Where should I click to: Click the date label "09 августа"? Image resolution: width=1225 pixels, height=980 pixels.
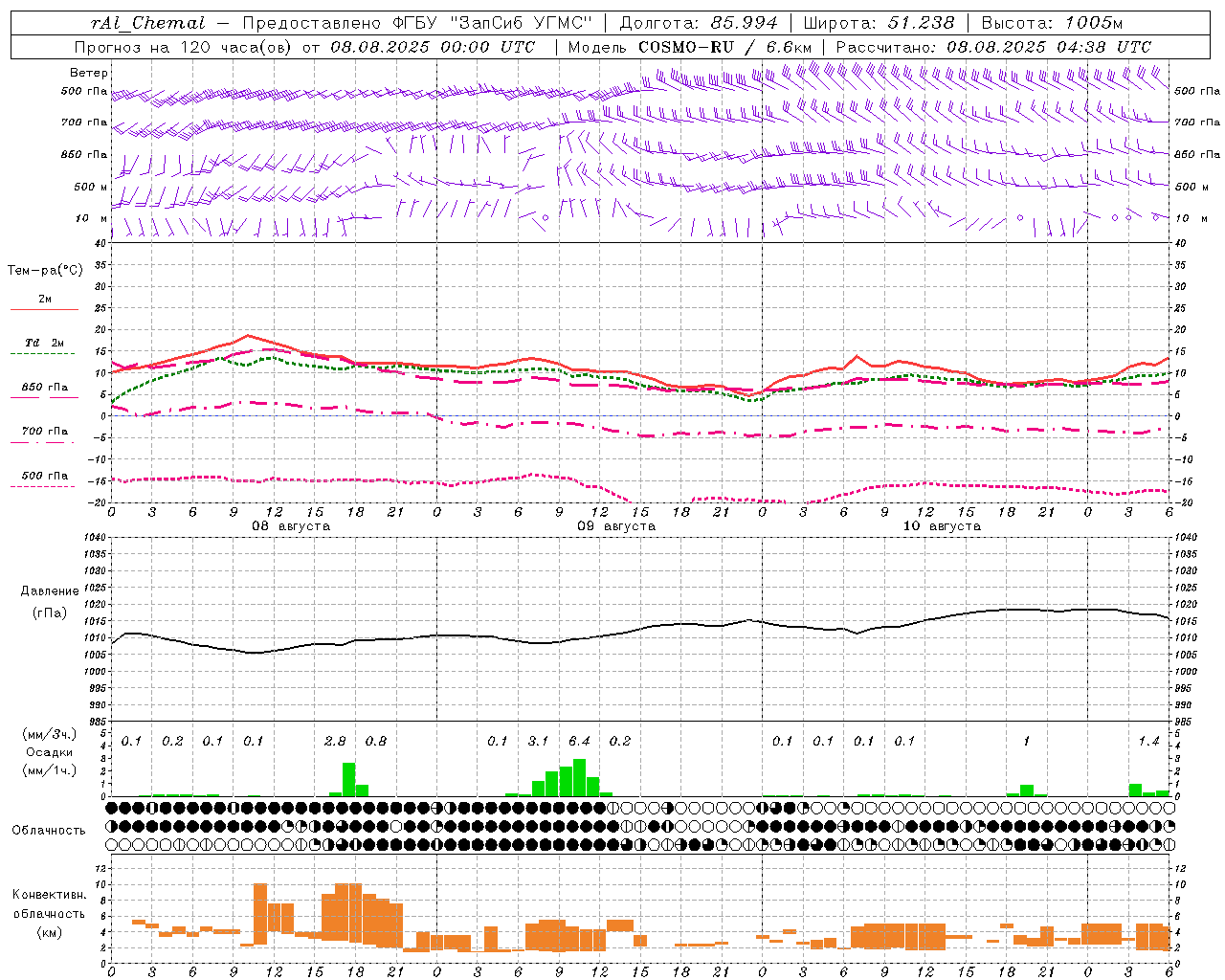pos(616,526)
